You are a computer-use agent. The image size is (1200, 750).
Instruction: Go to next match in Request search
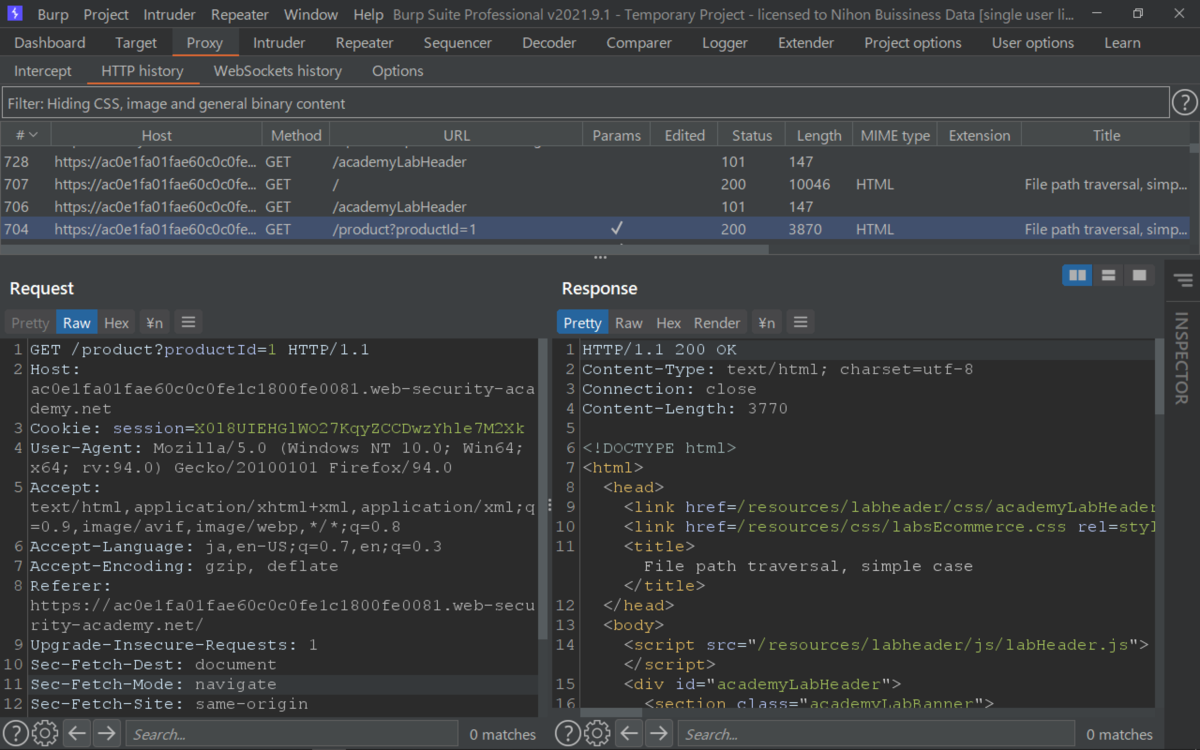coord(106,734)
